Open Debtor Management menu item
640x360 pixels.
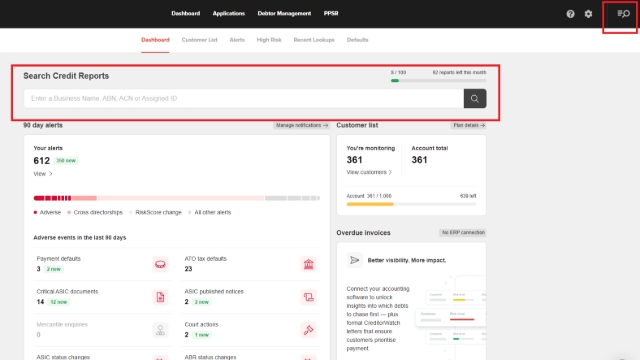coord(284,13)
